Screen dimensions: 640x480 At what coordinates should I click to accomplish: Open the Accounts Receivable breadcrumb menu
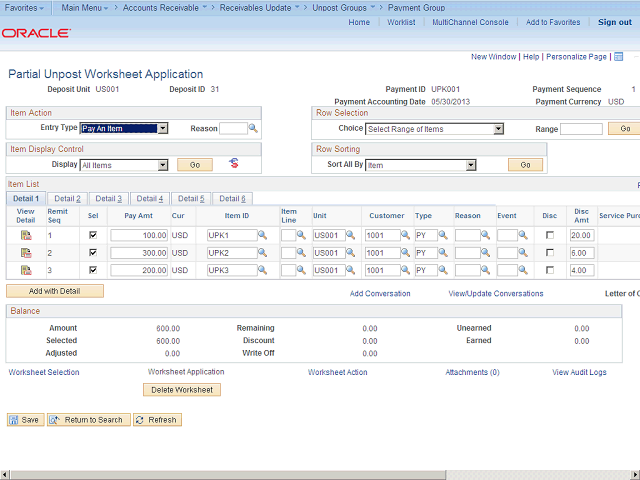(x=158, y=7)
